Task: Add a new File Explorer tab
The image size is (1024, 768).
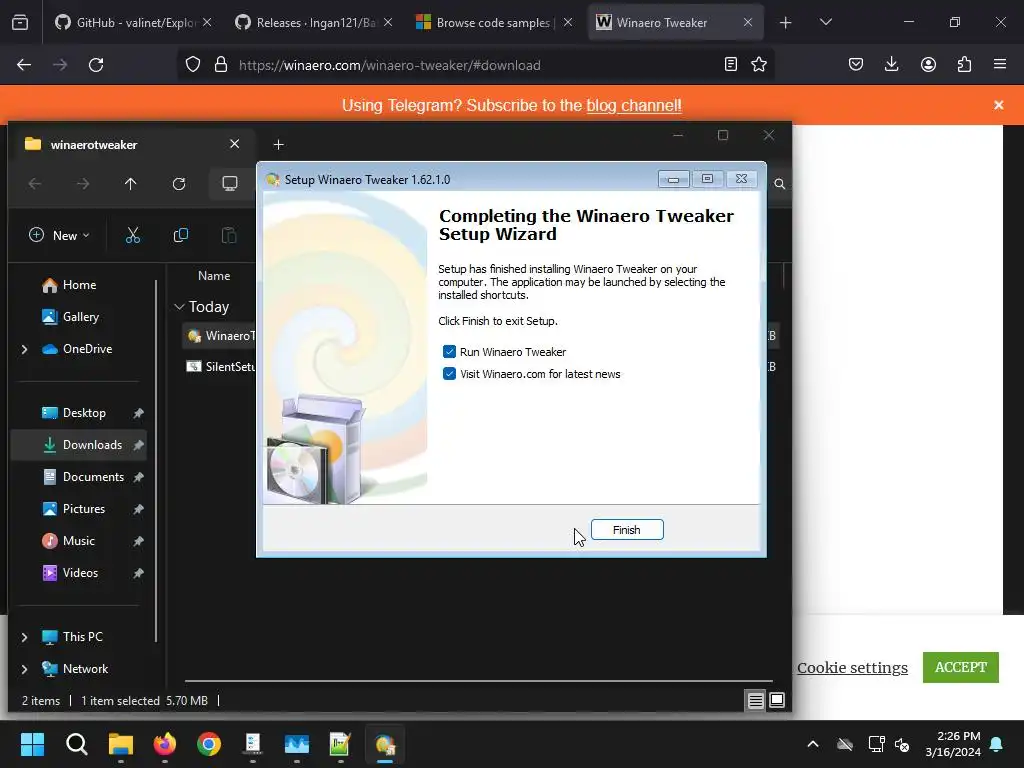Action: click(x=278, y=144)
